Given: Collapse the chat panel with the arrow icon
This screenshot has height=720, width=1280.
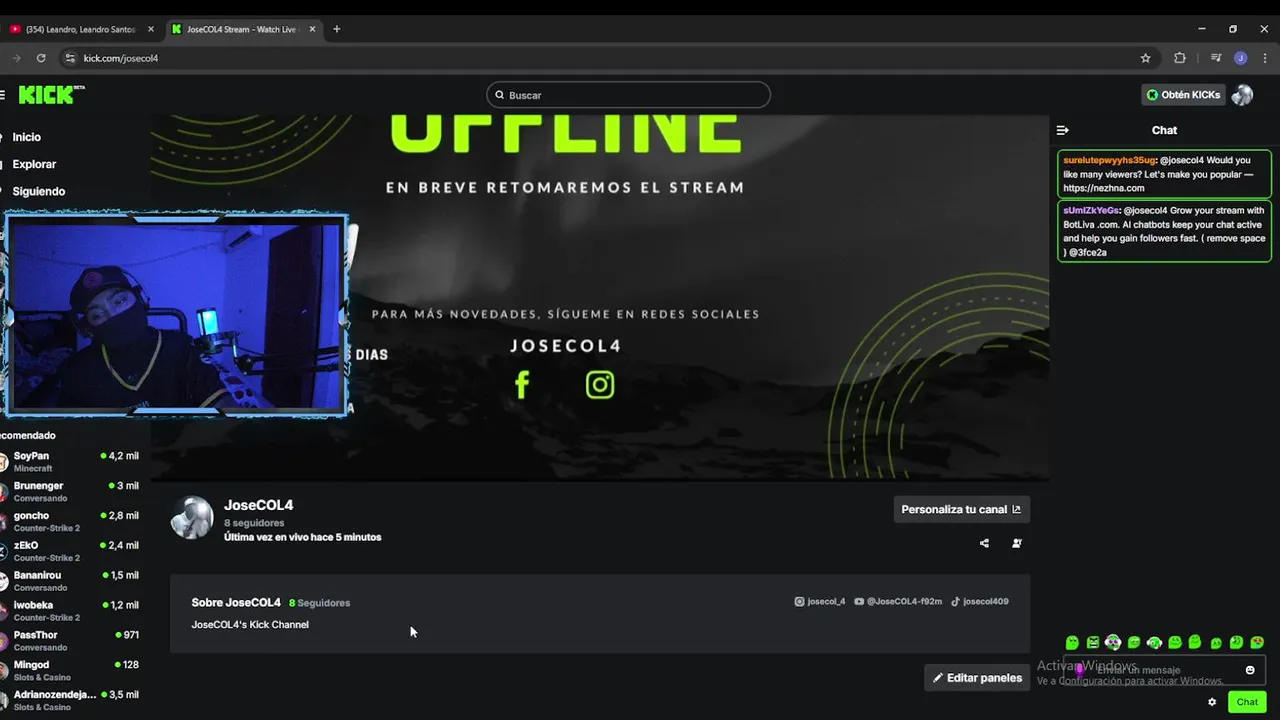Looking at the screenshot, I should pyautogui.click(x=1063, y=130).
